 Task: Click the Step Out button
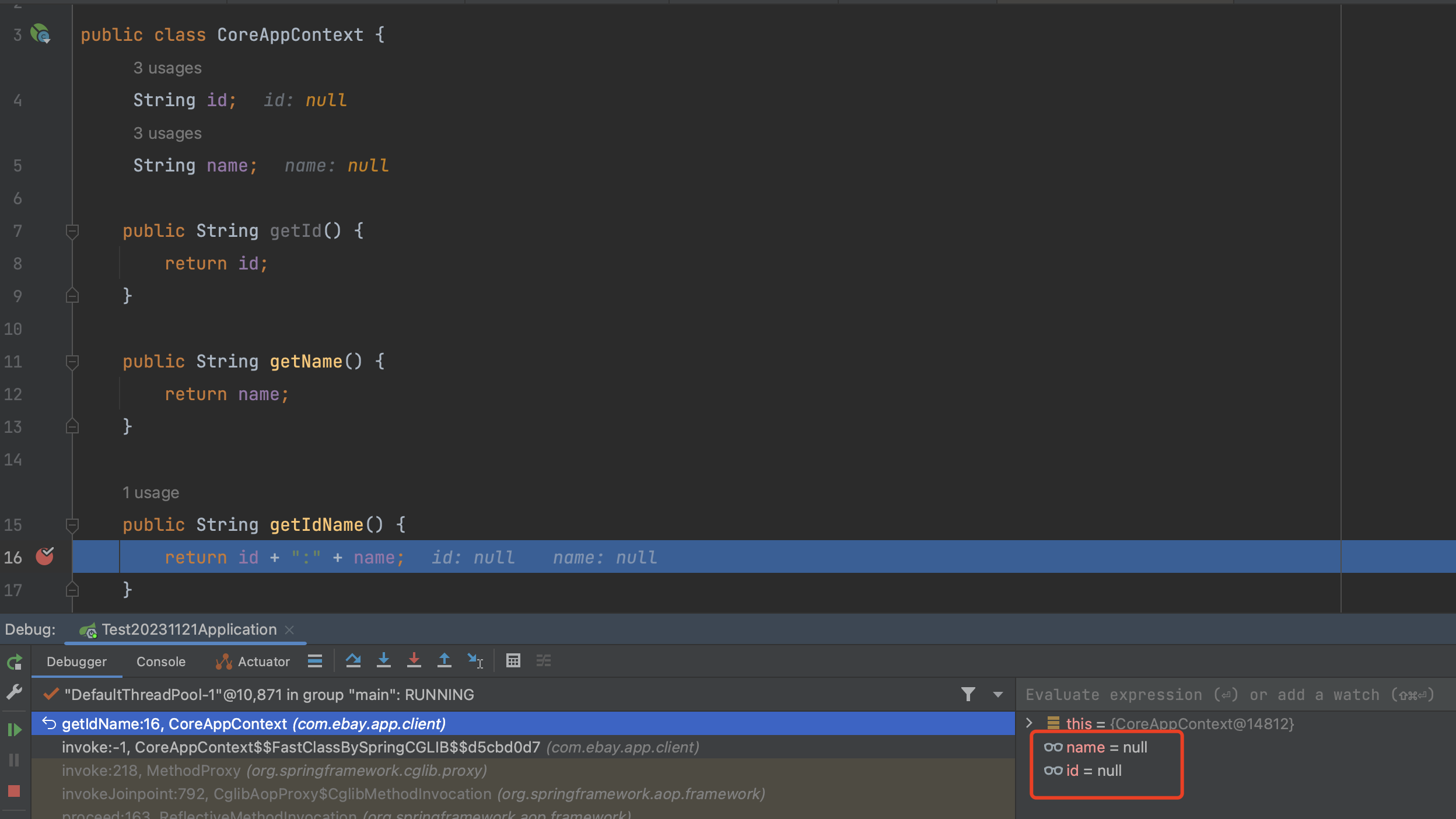click(x=444, y=660)
